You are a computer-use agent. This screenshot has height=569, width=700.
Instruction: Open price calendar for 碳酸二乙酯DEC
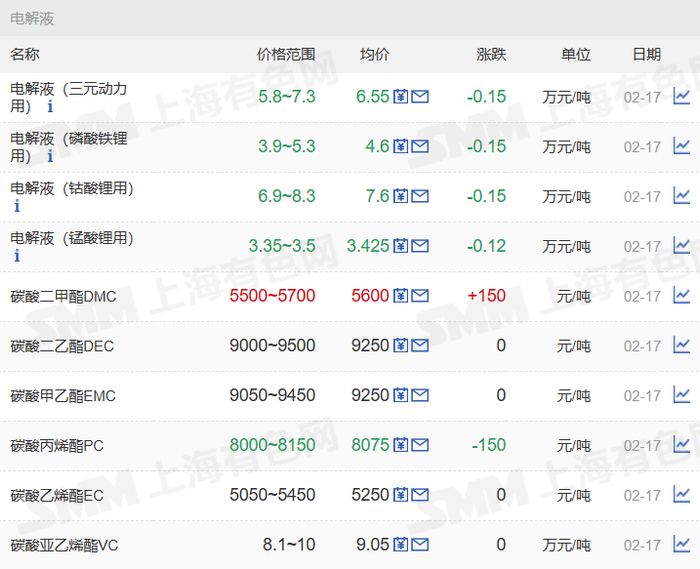[x=400, y=345]
